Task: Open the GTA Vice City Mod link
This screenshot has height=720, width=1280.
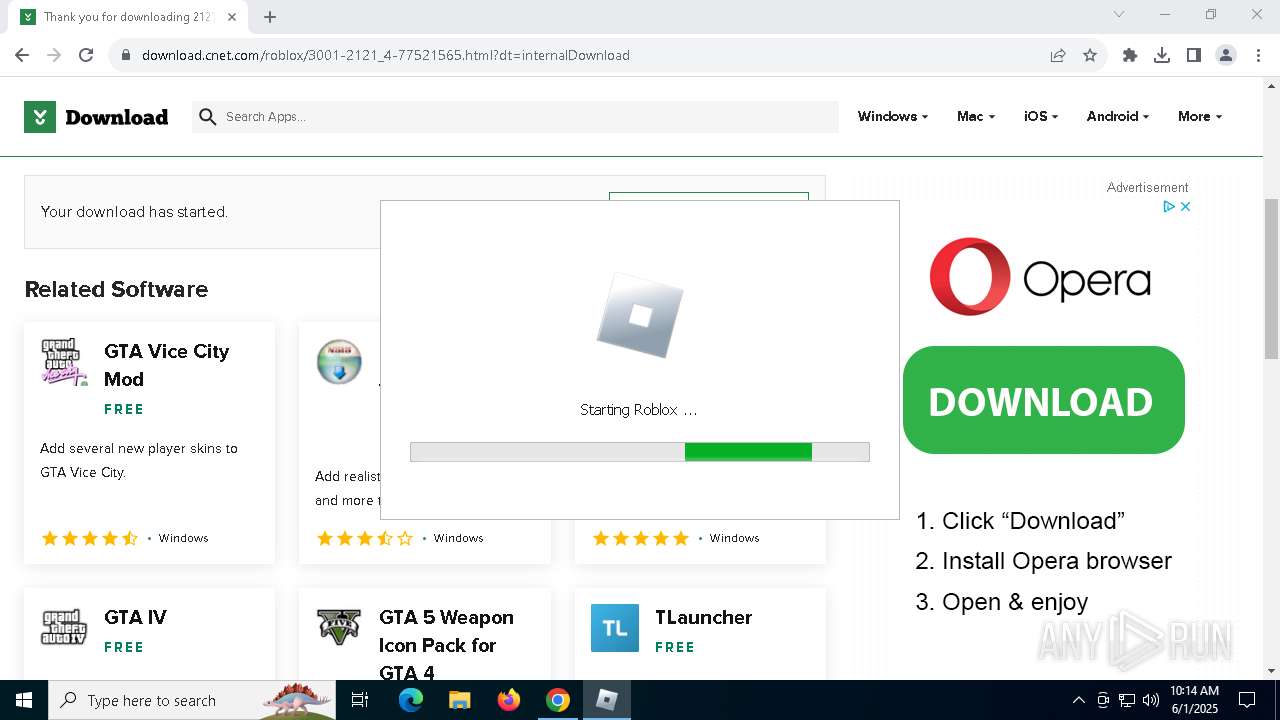Action: (x=166, y=365)
